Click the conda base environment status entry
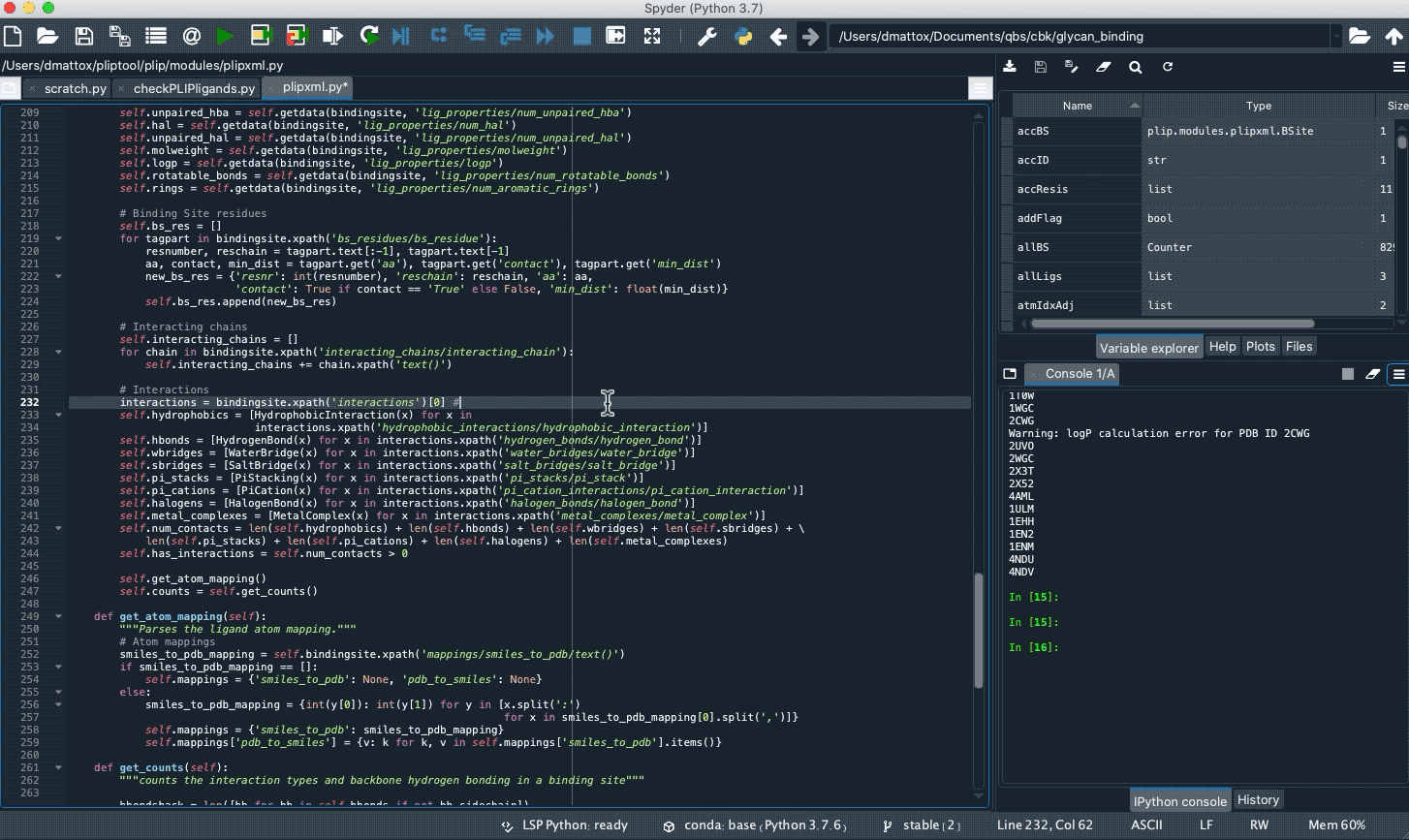 pos(756,825)
